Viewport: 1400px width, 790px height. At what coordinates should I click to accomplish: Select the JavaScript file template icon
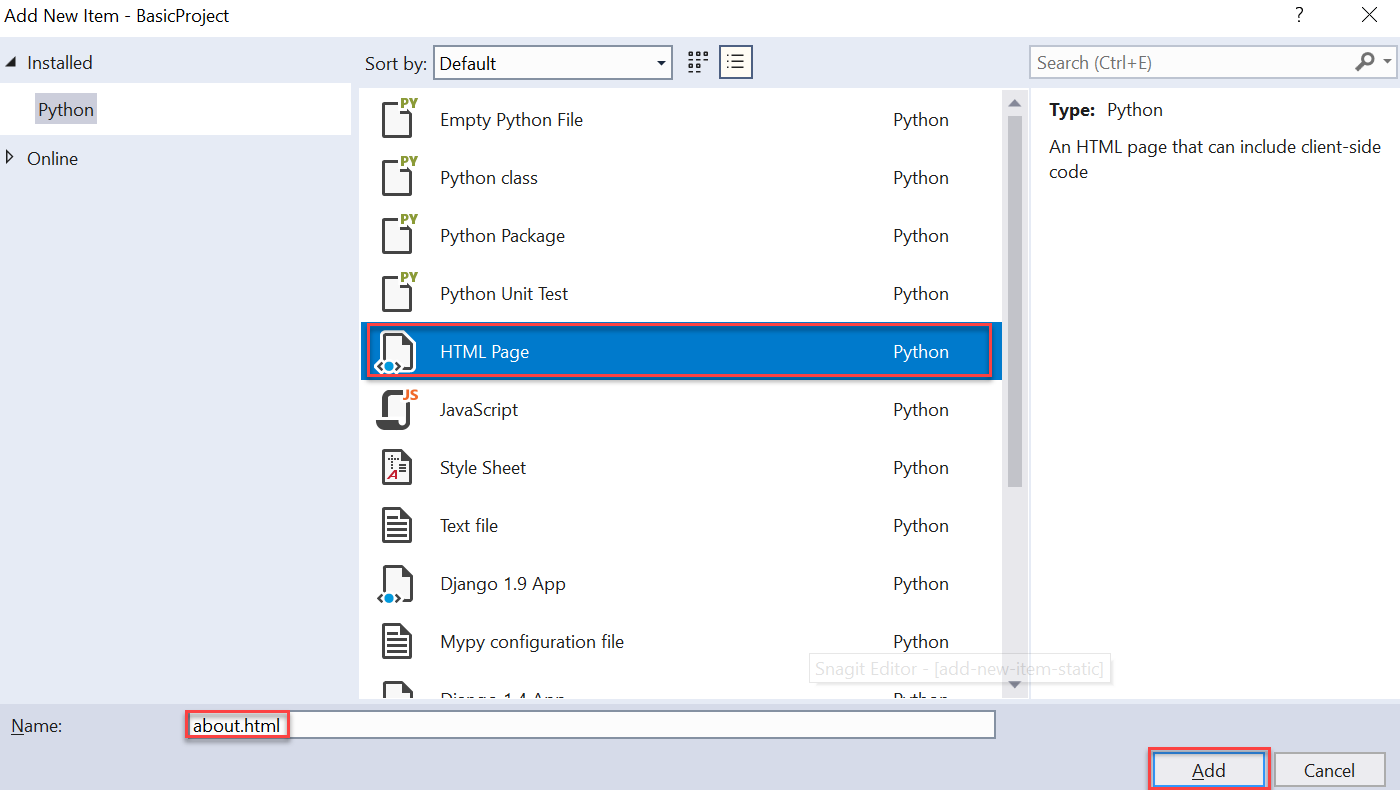[x=398, y=409]
